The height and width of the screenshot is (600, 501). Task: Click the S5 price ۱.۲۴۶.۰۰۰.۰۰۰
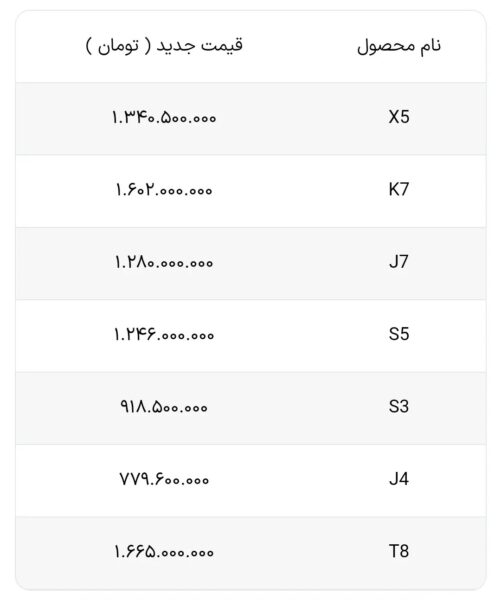tap(164, 334)
